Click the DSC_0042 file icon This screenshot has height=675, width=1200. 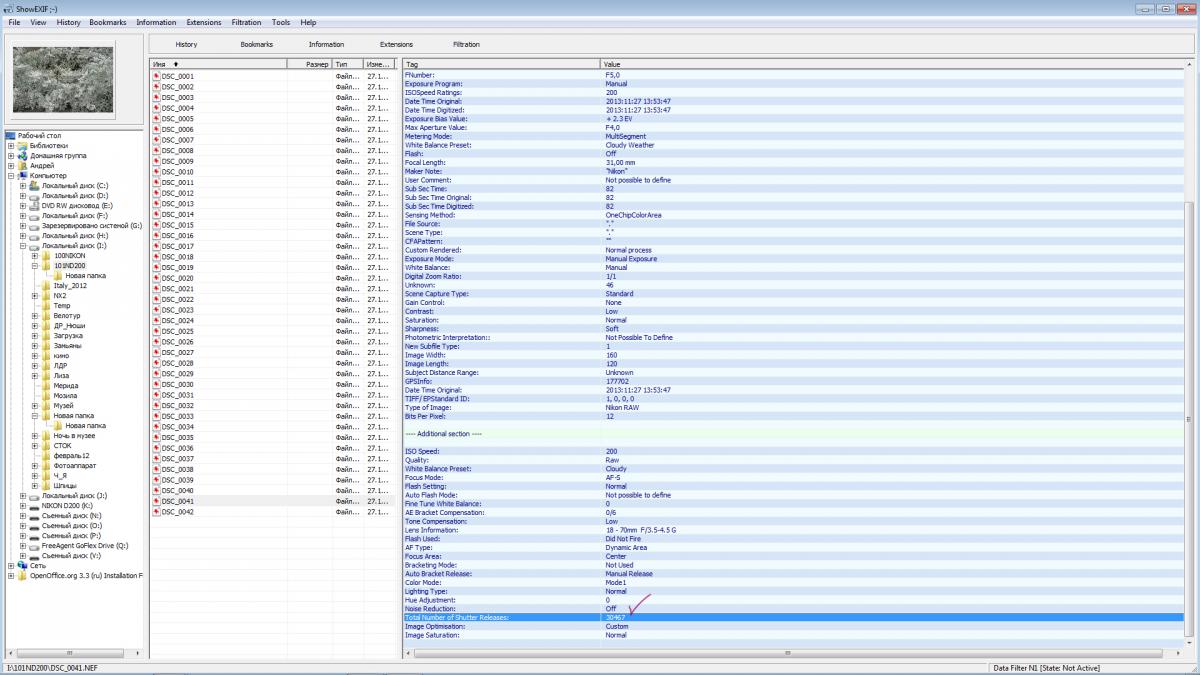tap(156, 512)
